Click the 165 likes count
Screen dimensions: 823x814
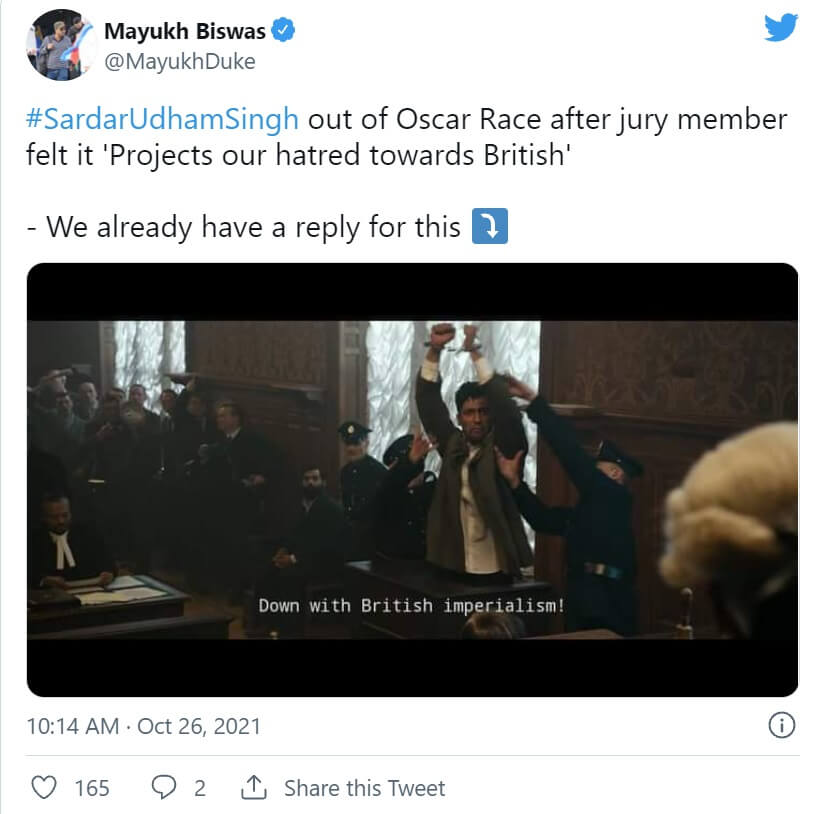92,788
